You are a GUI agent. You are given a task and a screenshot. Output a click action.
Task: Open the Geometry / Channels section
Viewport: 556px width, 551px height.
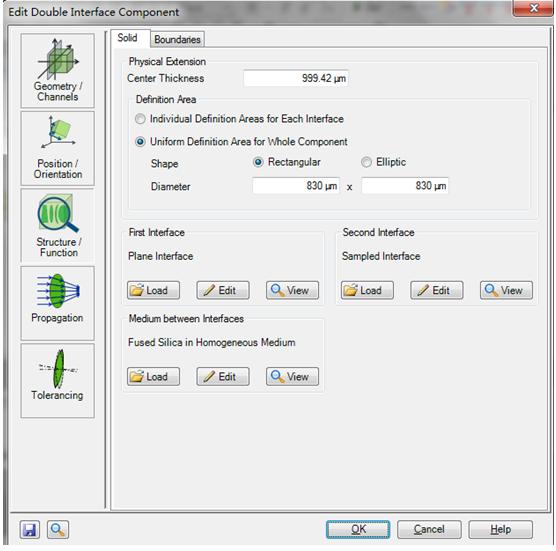click(x=57, y=71)
